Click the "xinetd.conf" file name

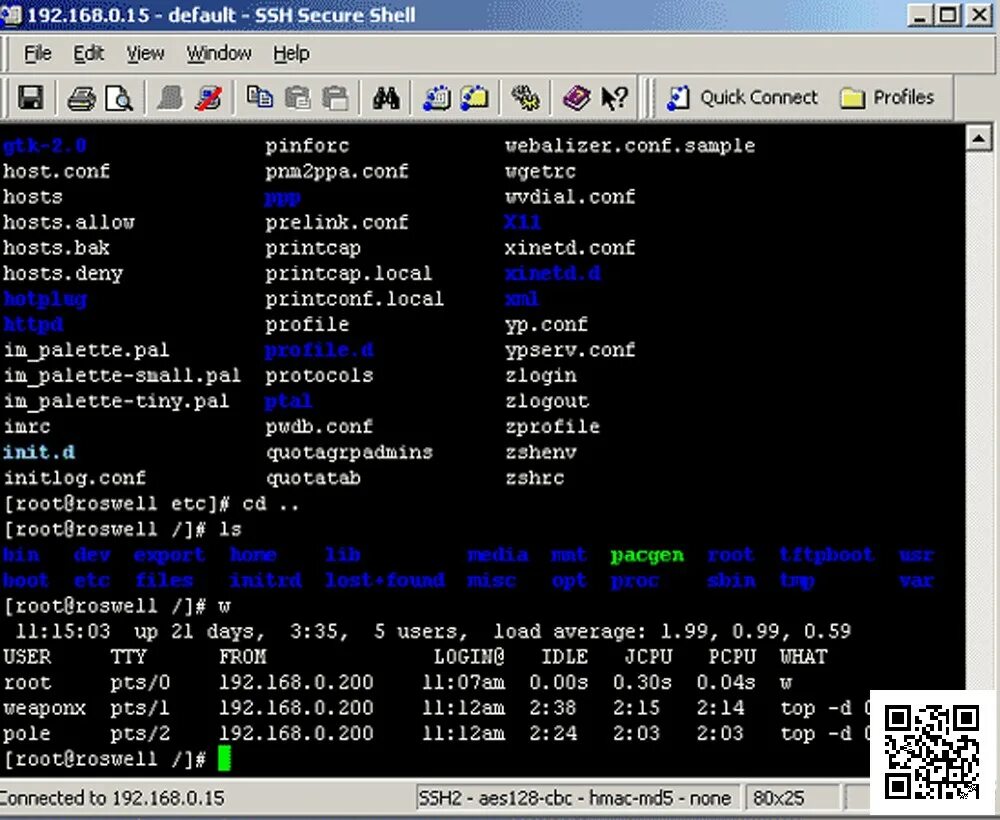[570, 248]
